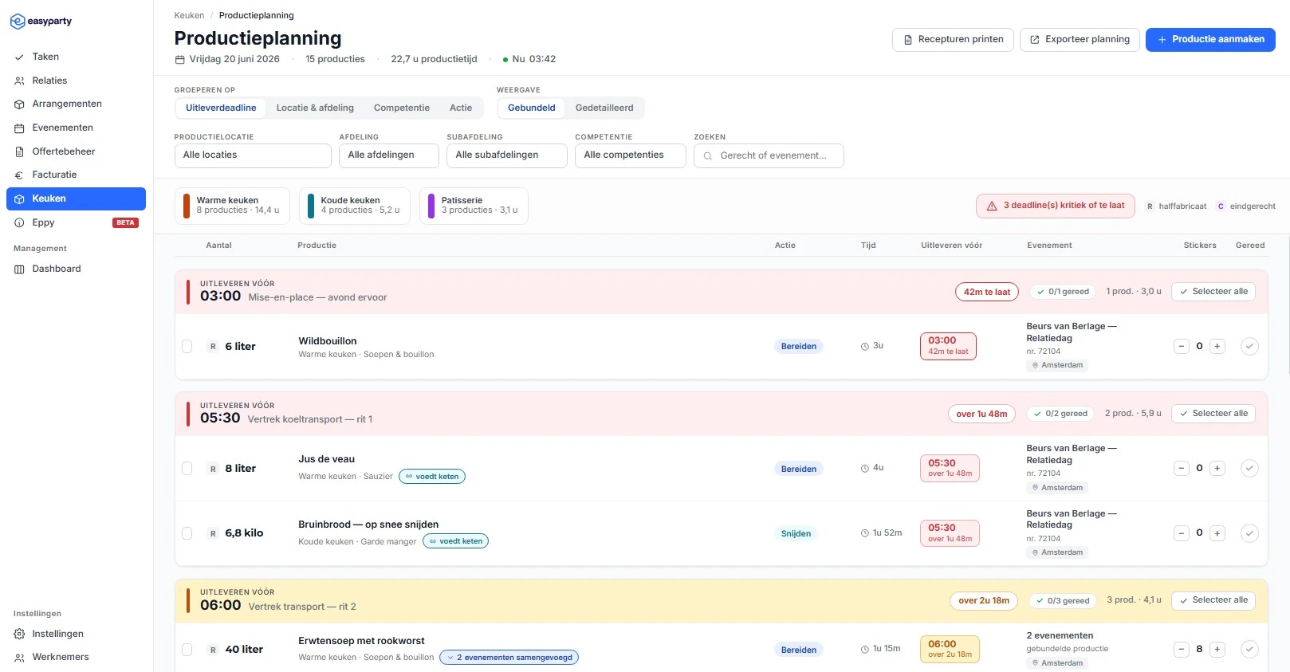Open the Alle locaties dropdown
The image size is (1290, 672).
(252, 155)
